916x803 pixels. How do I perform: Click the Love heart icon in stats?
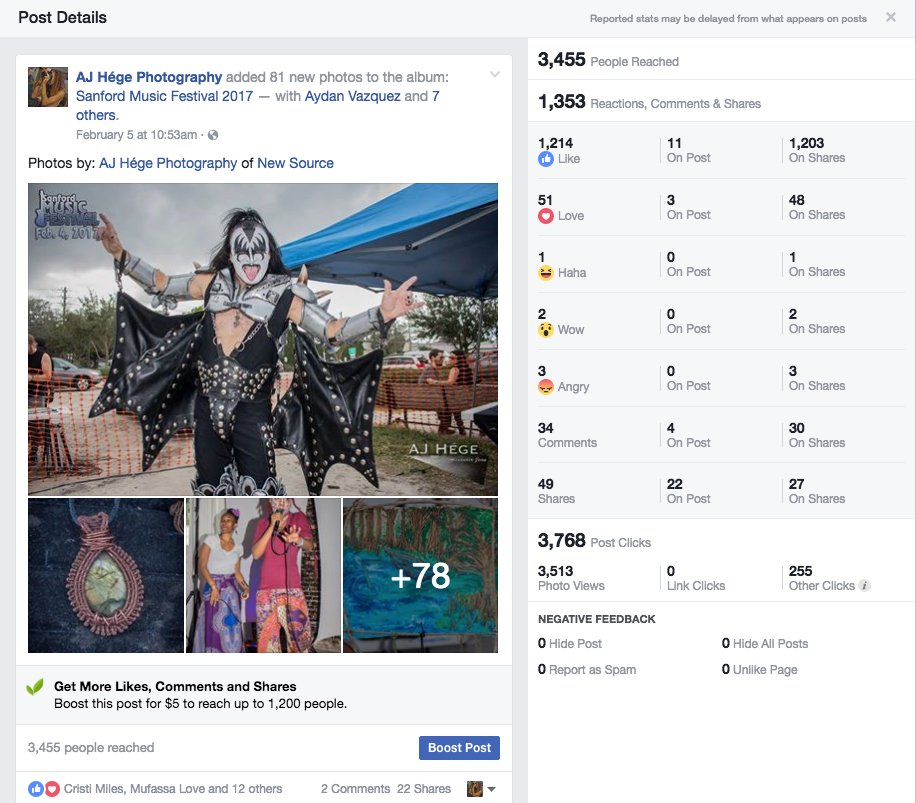546,216
